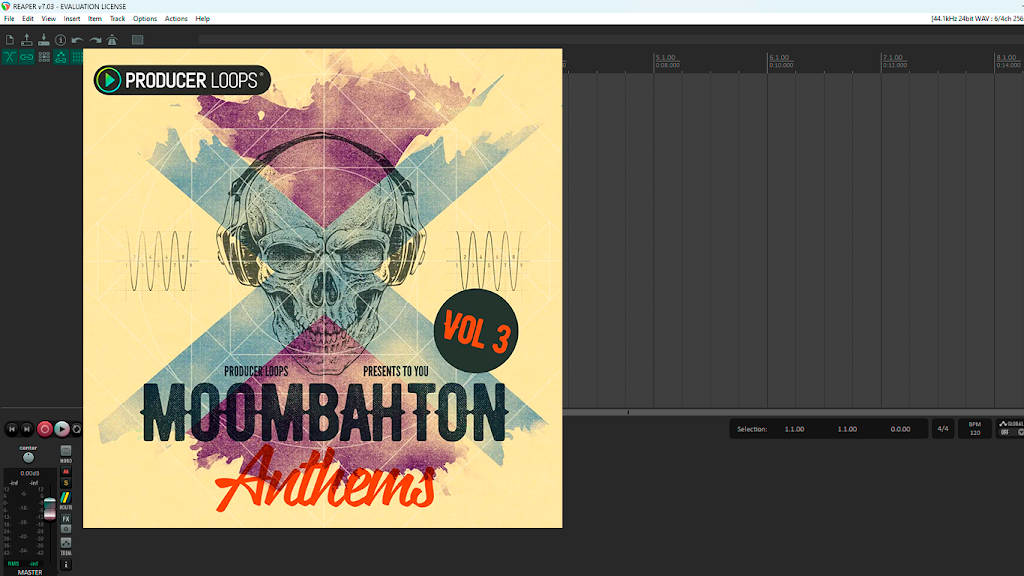This screenshot has width=1024, height=576.
Task: Go to the project start in the transport
Action: point(12,429)
